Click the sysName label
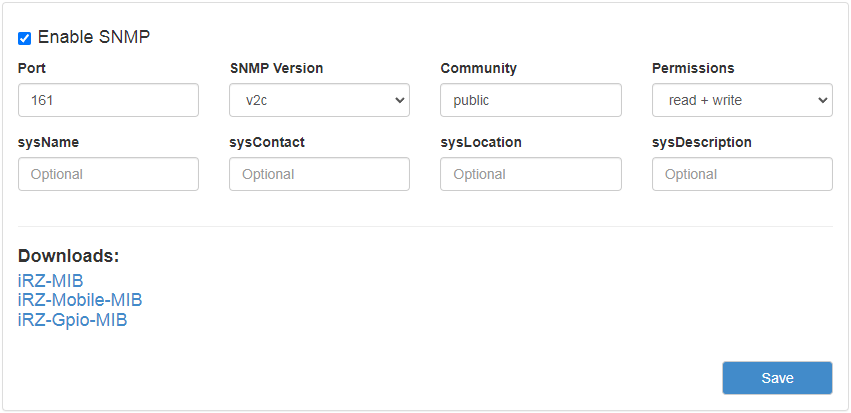This screenshot has height=413, width=851. (48, 143)
